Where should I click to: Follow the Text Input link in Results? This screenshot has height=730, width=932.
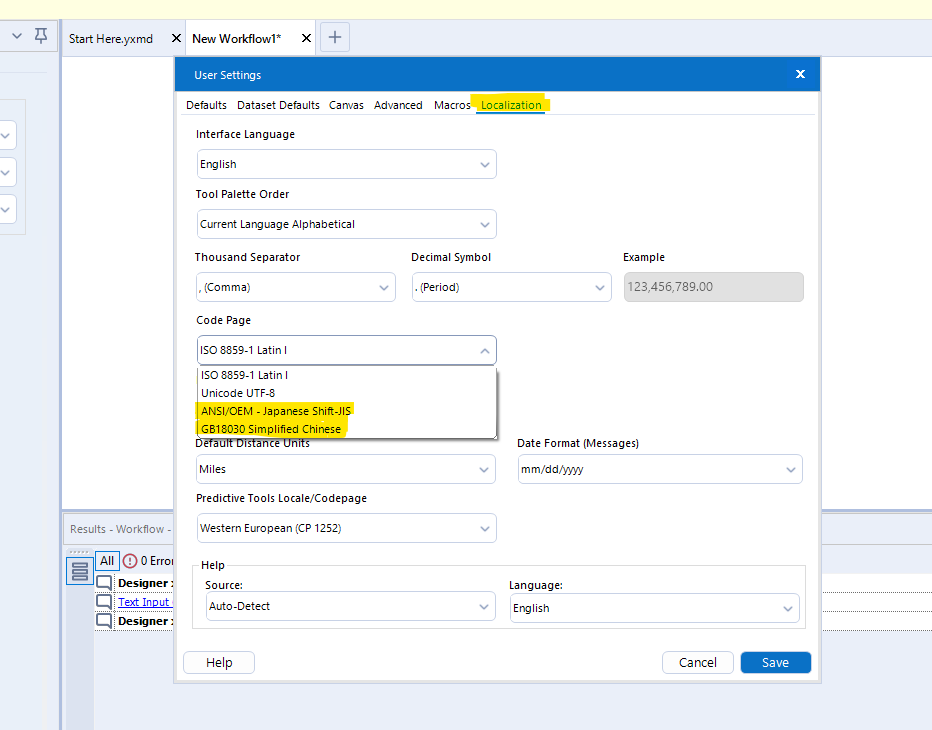pyautogui.click(x=143, y=601)
